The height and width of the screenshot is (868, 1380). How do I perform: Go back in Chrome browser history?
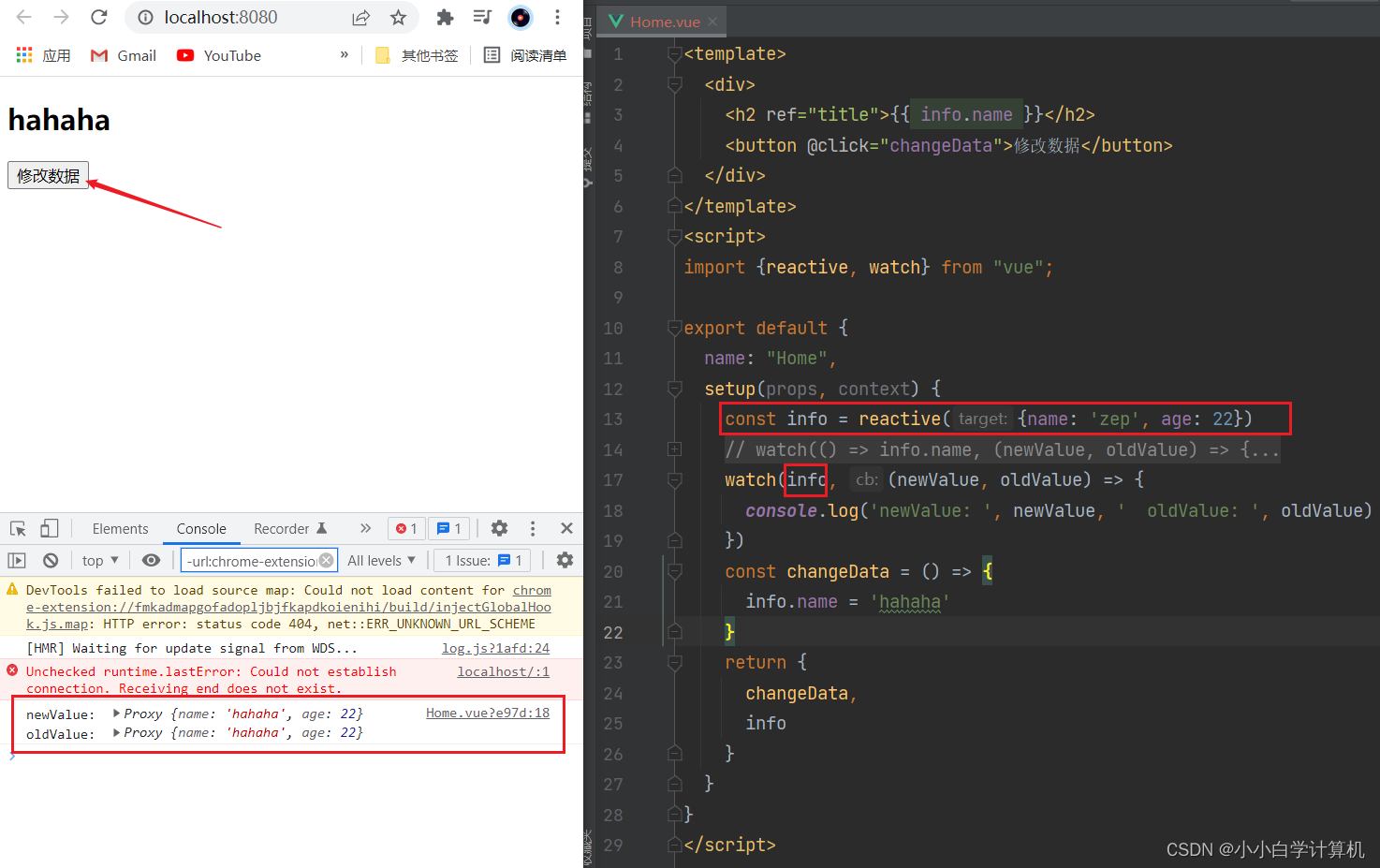(x=24, y=17)
